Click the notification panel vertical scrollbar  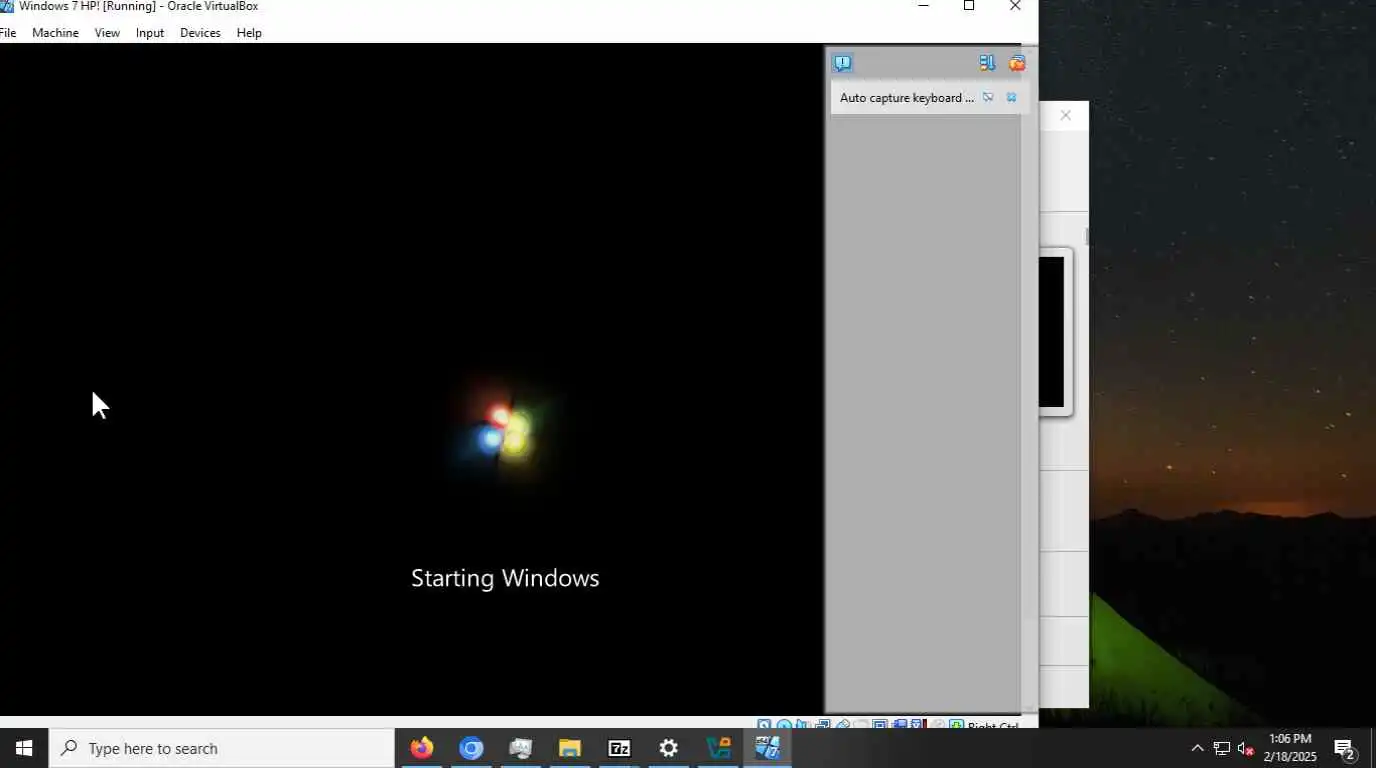[1029, 380]
